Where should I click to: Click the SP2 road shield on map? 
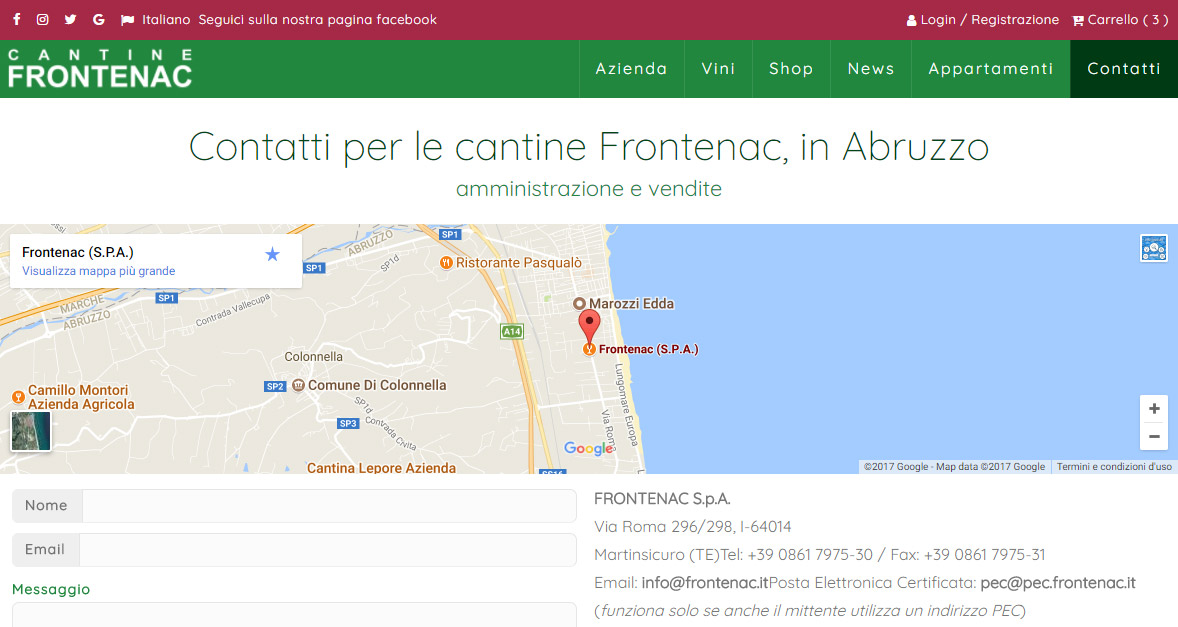click(275, 387)
